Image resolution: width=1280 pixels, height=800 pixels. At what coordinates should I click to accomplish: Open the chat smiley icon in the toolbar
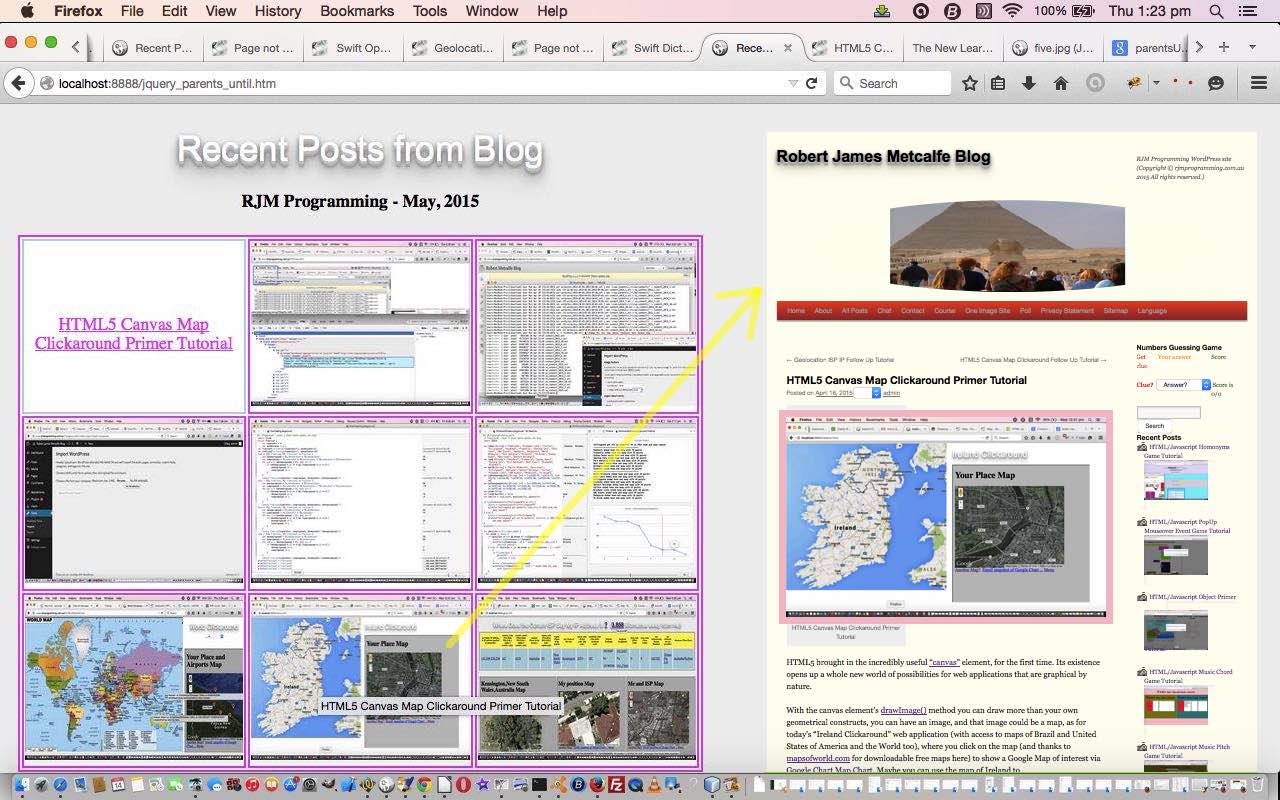click(x=1216, y=83)
